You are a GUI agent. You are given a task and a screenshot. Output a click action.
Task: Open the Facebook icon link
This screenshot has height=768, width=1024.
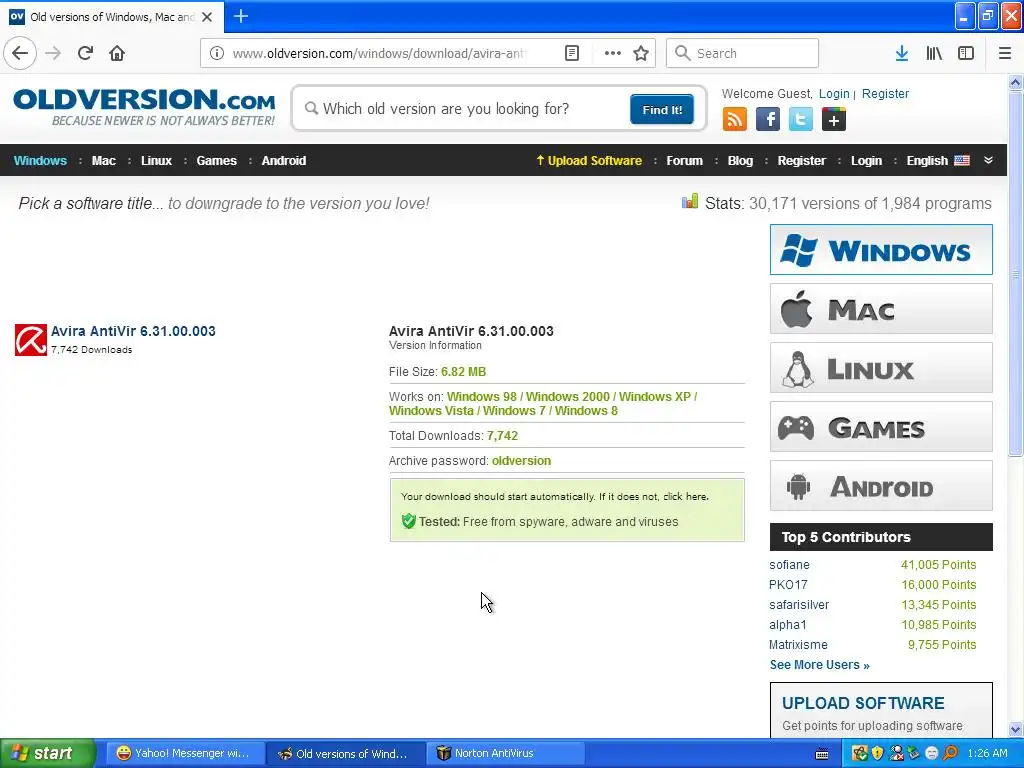pyautogui.click(x=768, y=120)
